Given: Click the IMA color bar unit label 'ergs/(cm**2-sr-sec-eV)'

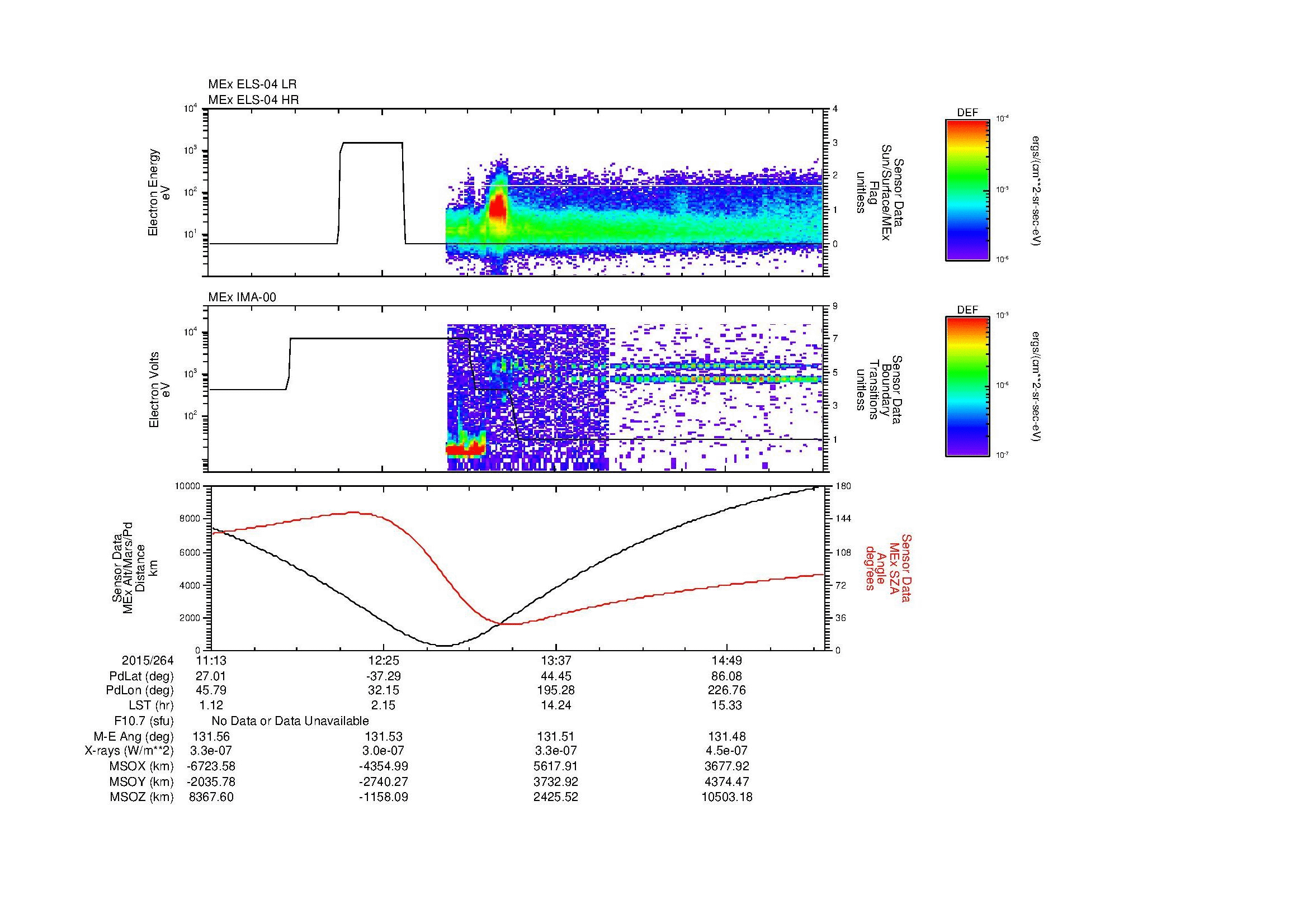Looking at the screenshot, I should [x=1037, y=387].
